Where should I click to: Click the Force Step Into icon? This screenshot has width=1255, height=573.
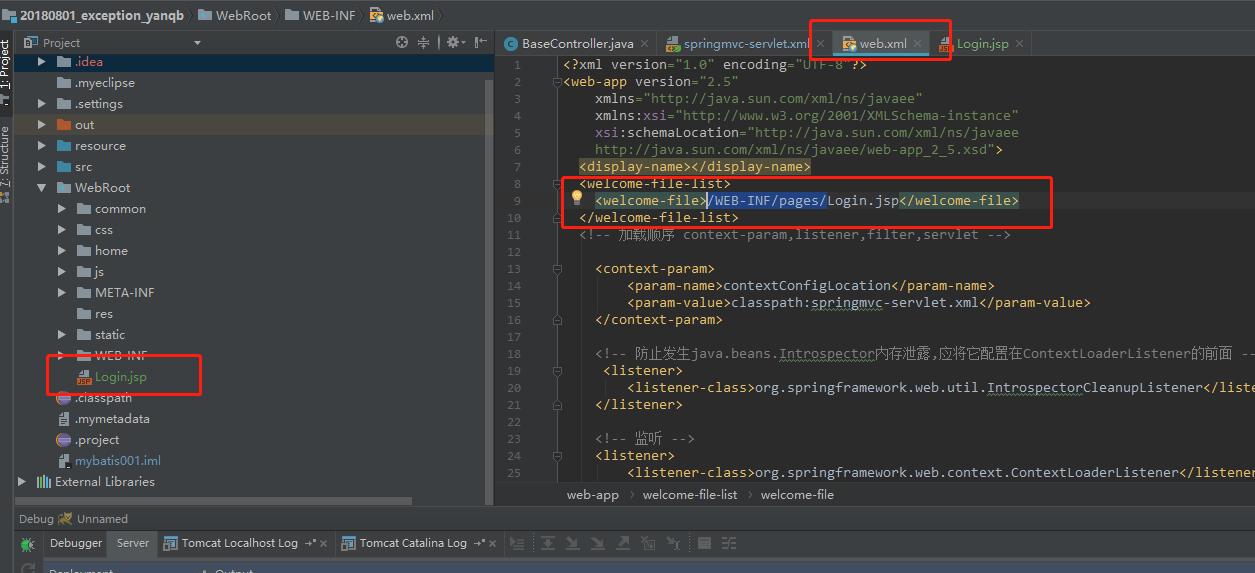(597, 543)
